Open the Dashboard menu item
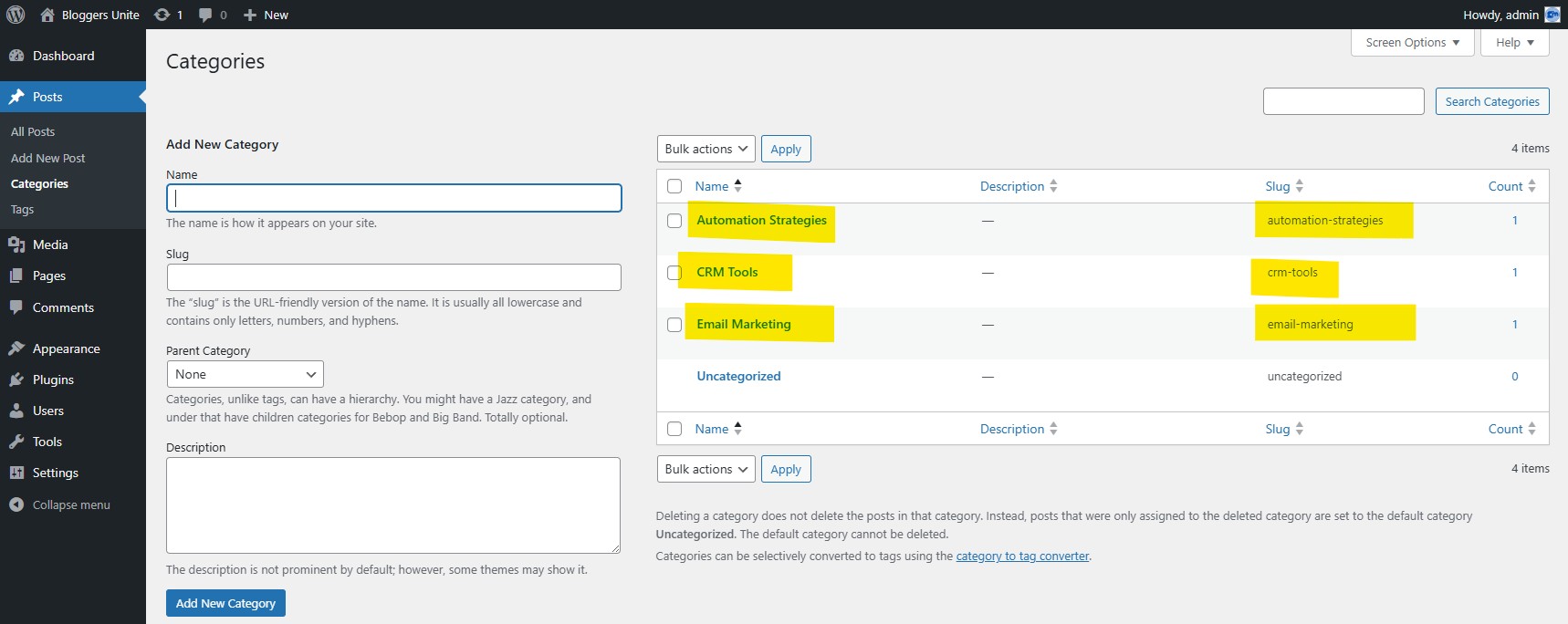The height and width of the screenshot is (624, 1568). click(x=73, y=56)
